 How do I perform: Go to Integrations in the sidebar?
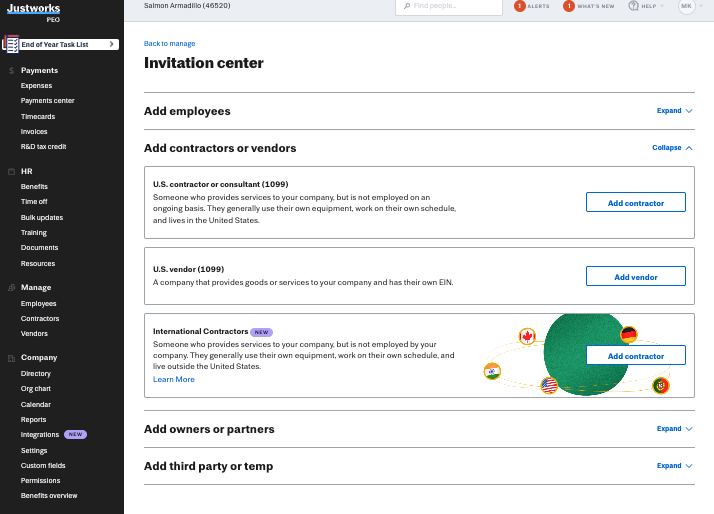tap(40, 435)
